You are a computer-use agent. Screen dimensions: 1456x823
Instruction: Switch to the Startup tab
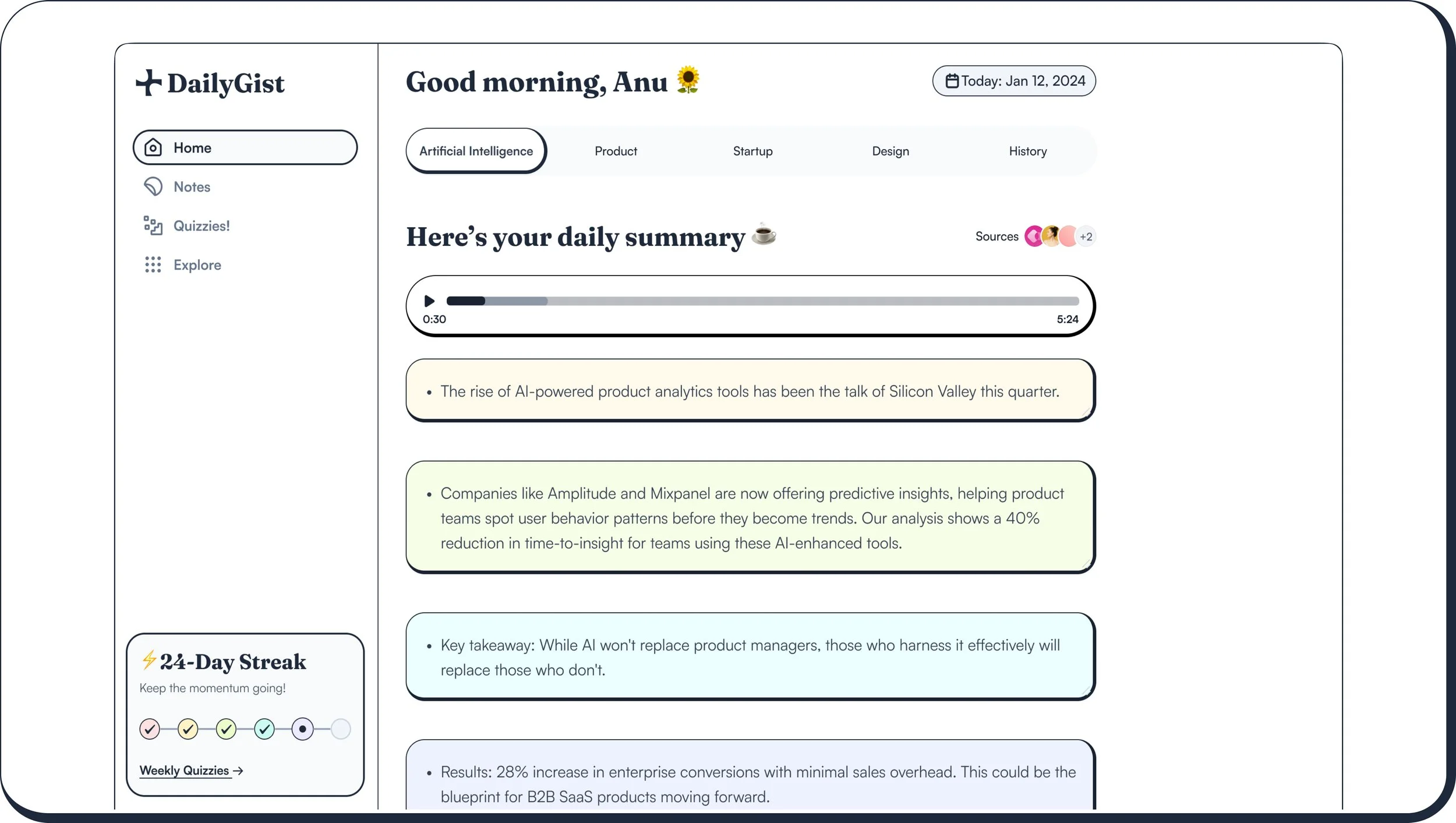752,151
